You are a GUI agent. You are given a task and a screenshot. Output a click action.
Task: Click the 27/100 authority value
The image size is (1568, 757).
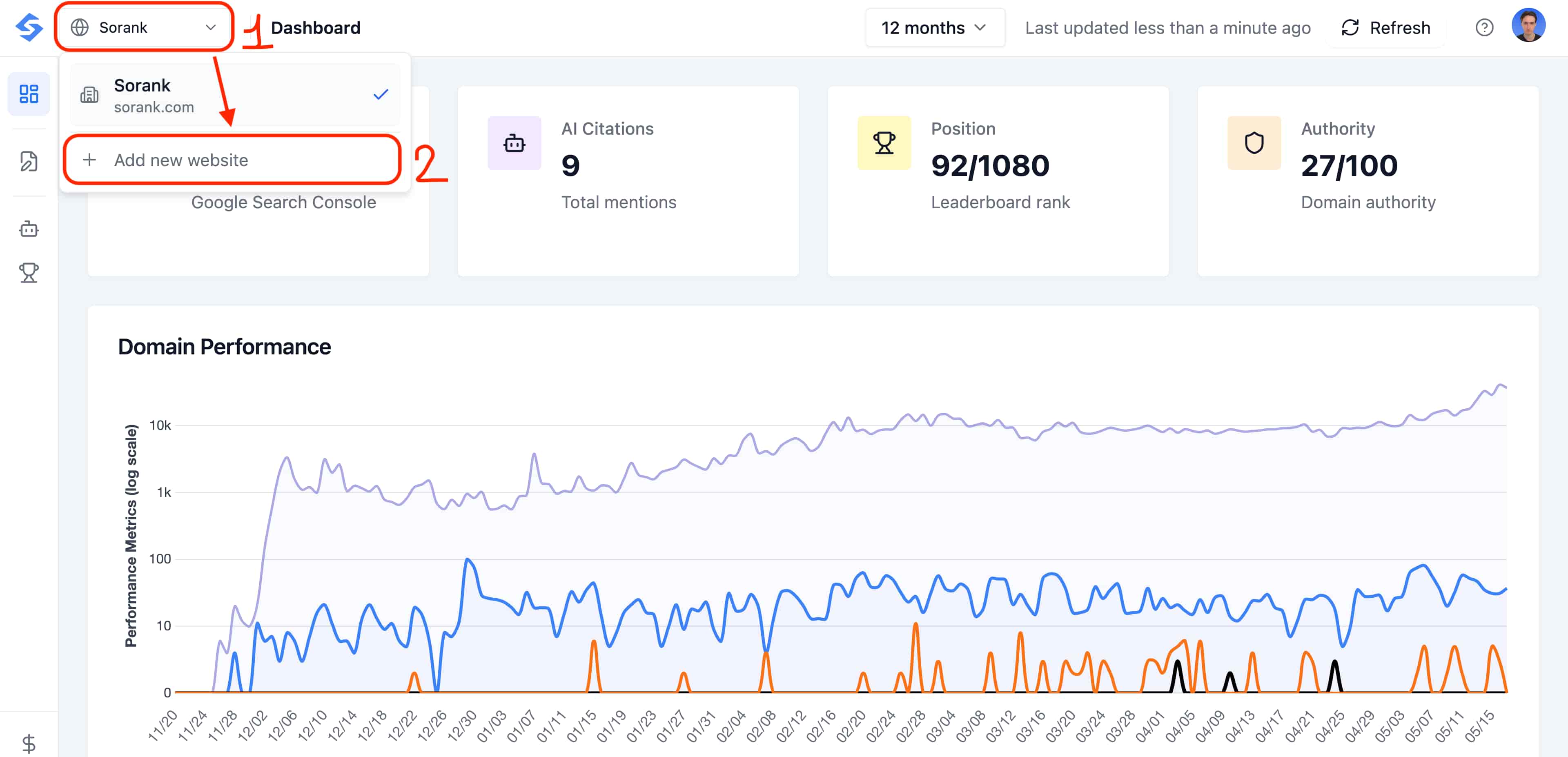tap(1349, 165)
